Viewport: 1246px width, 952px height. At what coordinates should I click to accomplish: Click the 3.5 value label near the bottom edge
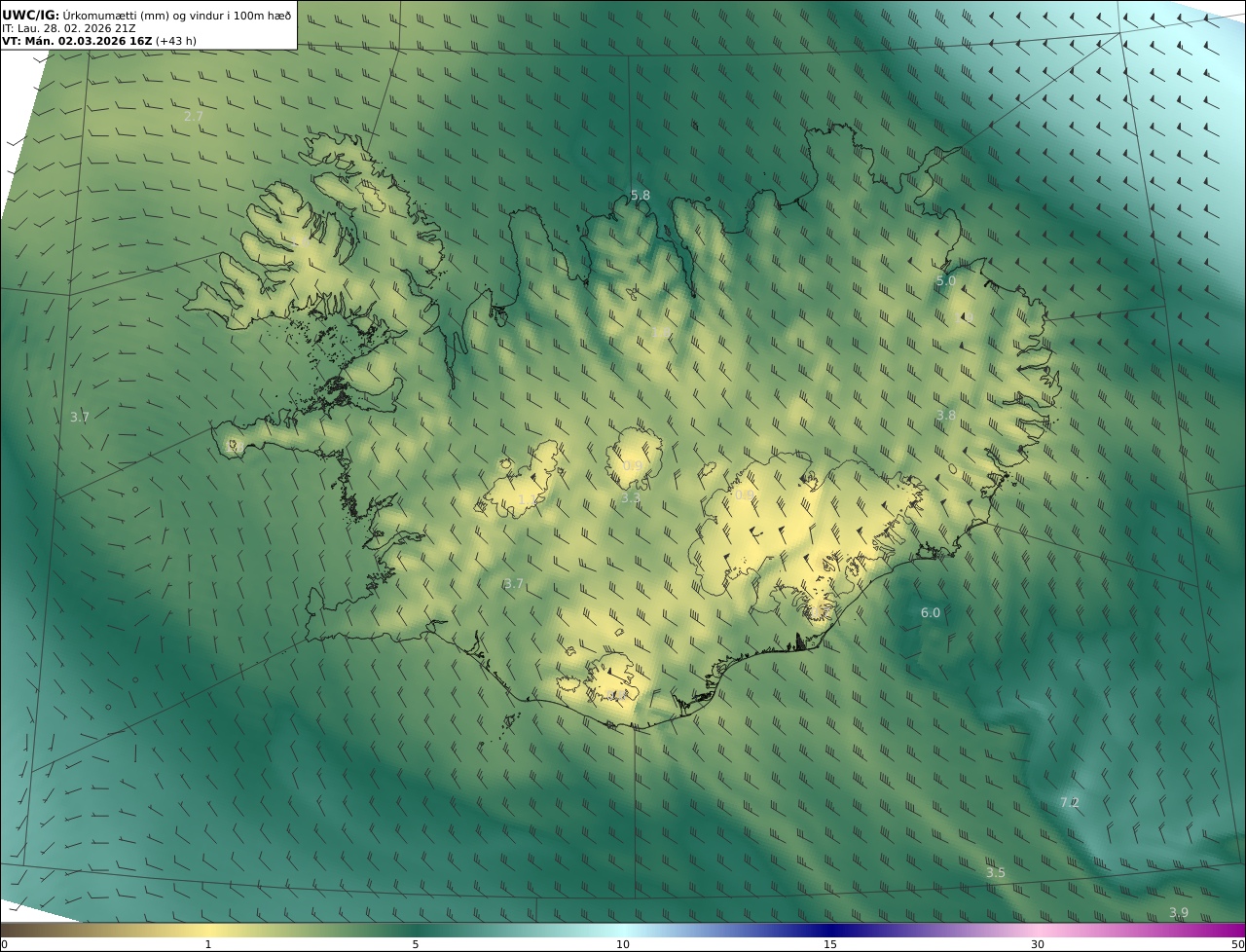(x=995, y=873)
